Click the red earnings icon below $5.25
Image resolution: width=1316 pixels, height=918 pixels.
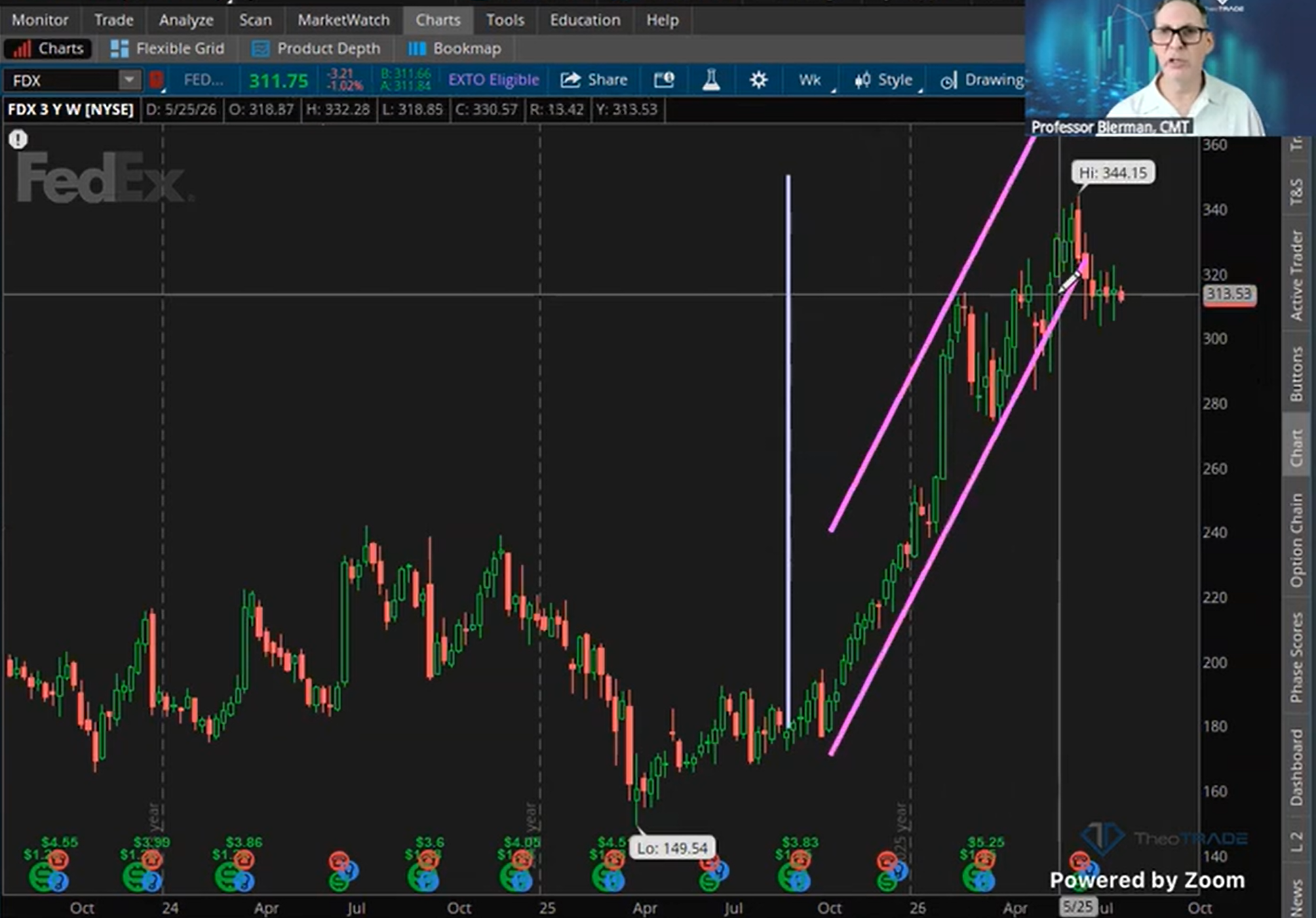(985, 860)
